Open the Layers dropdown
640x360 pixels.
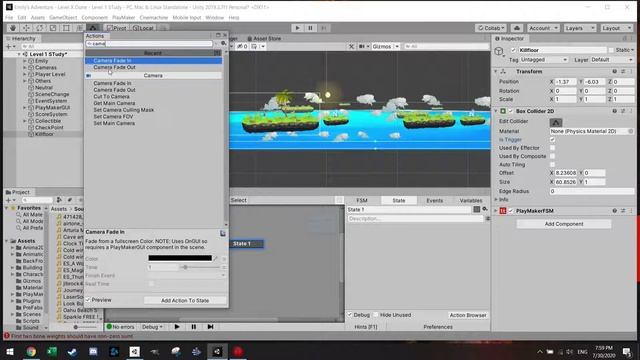point(580,28)
